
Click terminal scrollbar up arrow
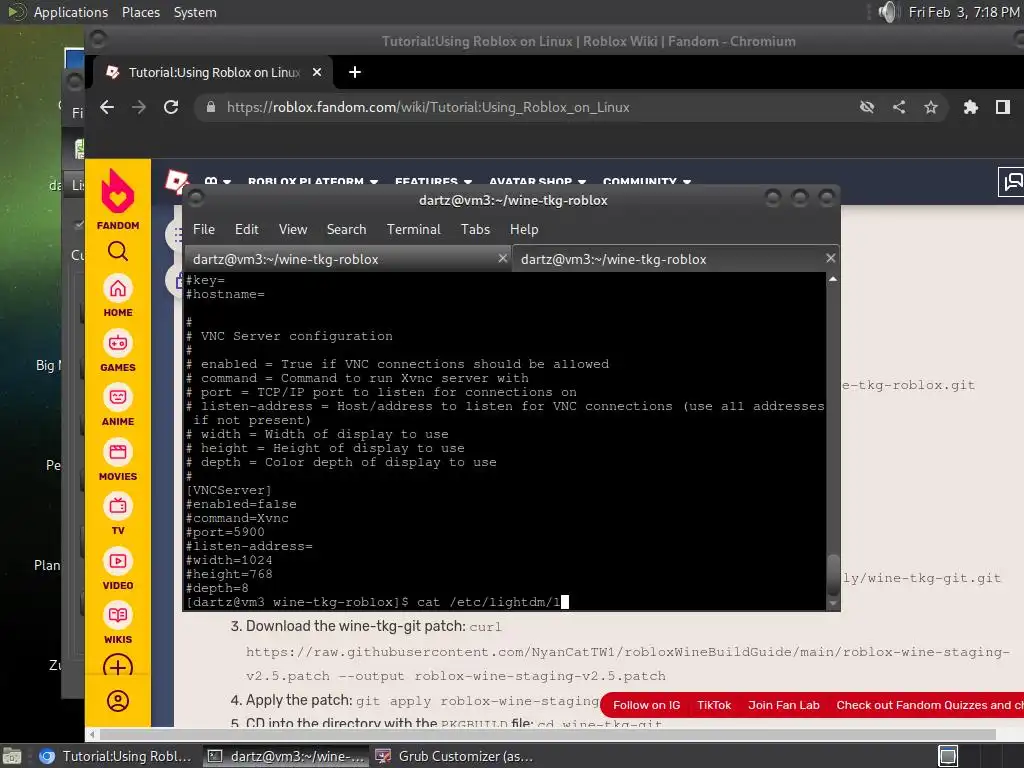point(833,279)
